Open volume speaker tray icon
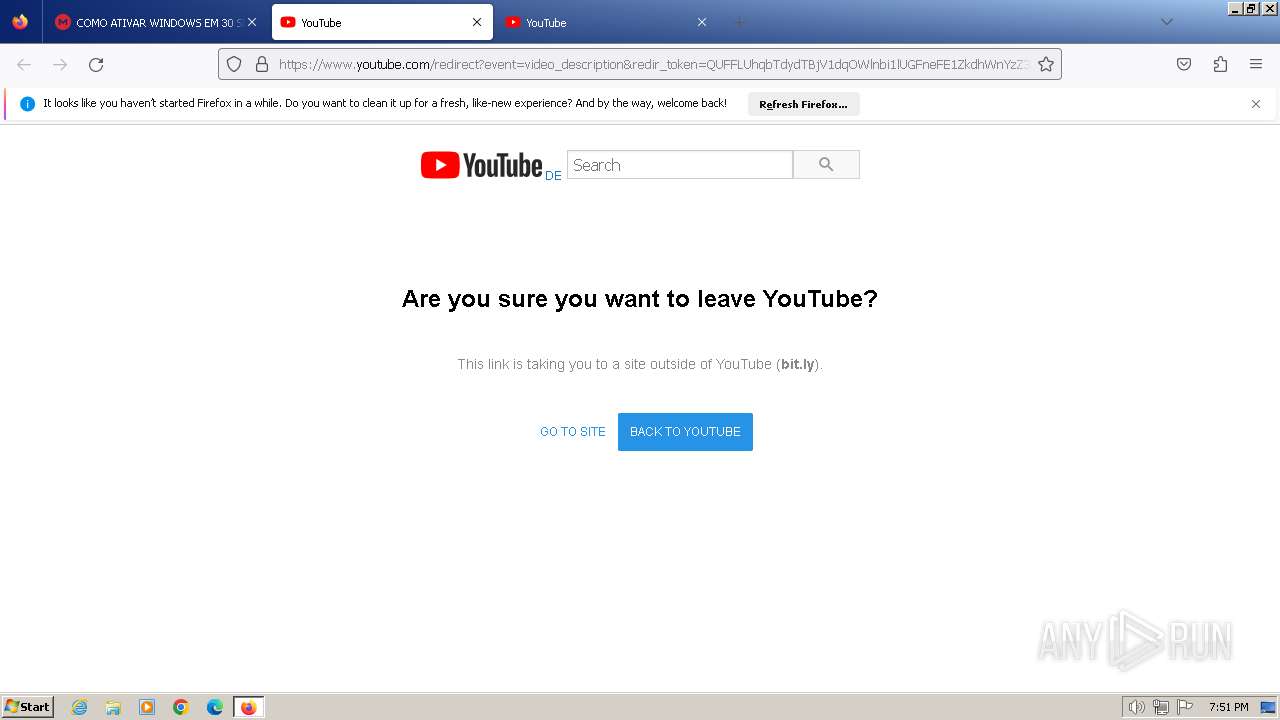This screenshot has width=1280, height=720. 1136,707
